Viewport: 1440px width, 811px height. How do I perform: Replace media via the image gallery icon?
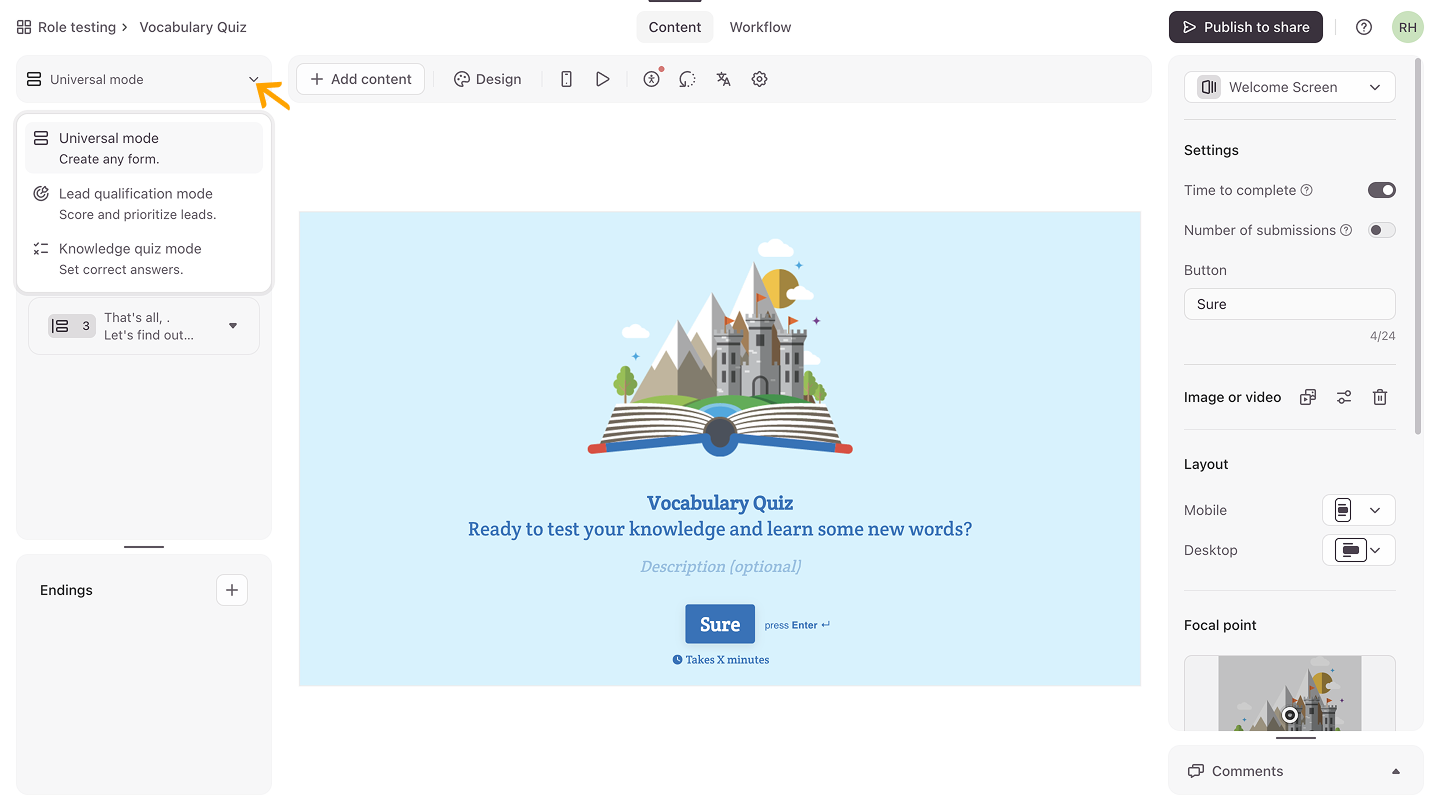point(1308,397)
